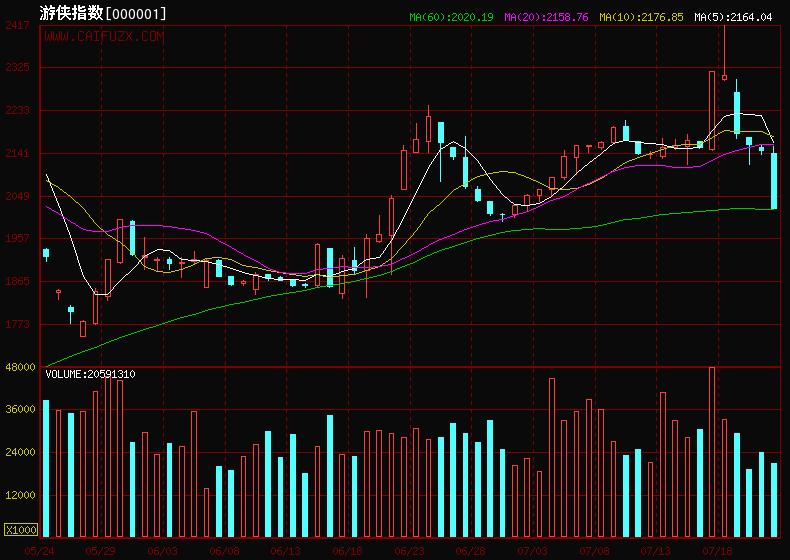
Task: Click the 12000 volume axis label
Action: 20,495
